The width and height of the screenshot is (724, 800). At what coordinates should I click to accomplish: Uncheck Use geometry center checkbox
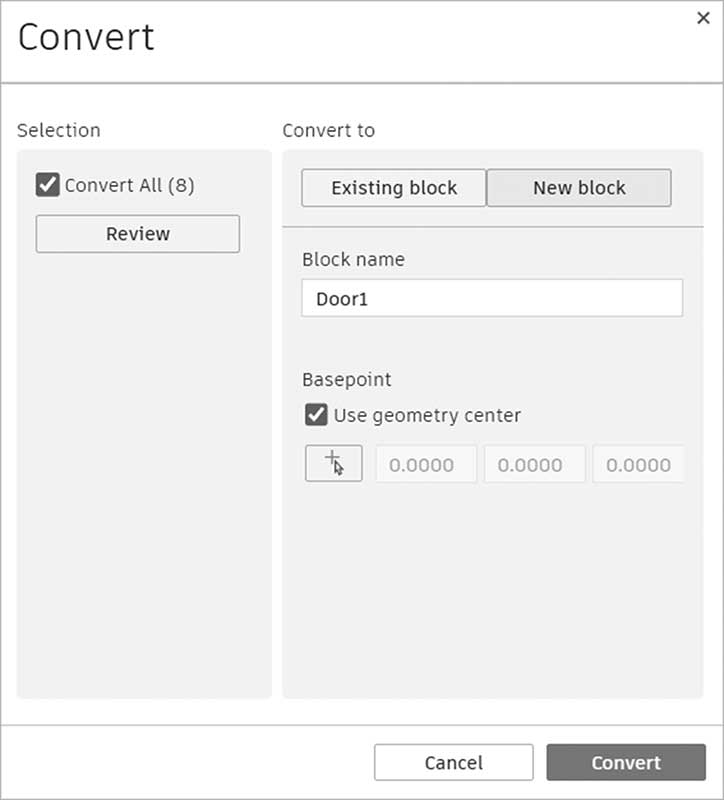pyautogui.click(x=316, y=415)
